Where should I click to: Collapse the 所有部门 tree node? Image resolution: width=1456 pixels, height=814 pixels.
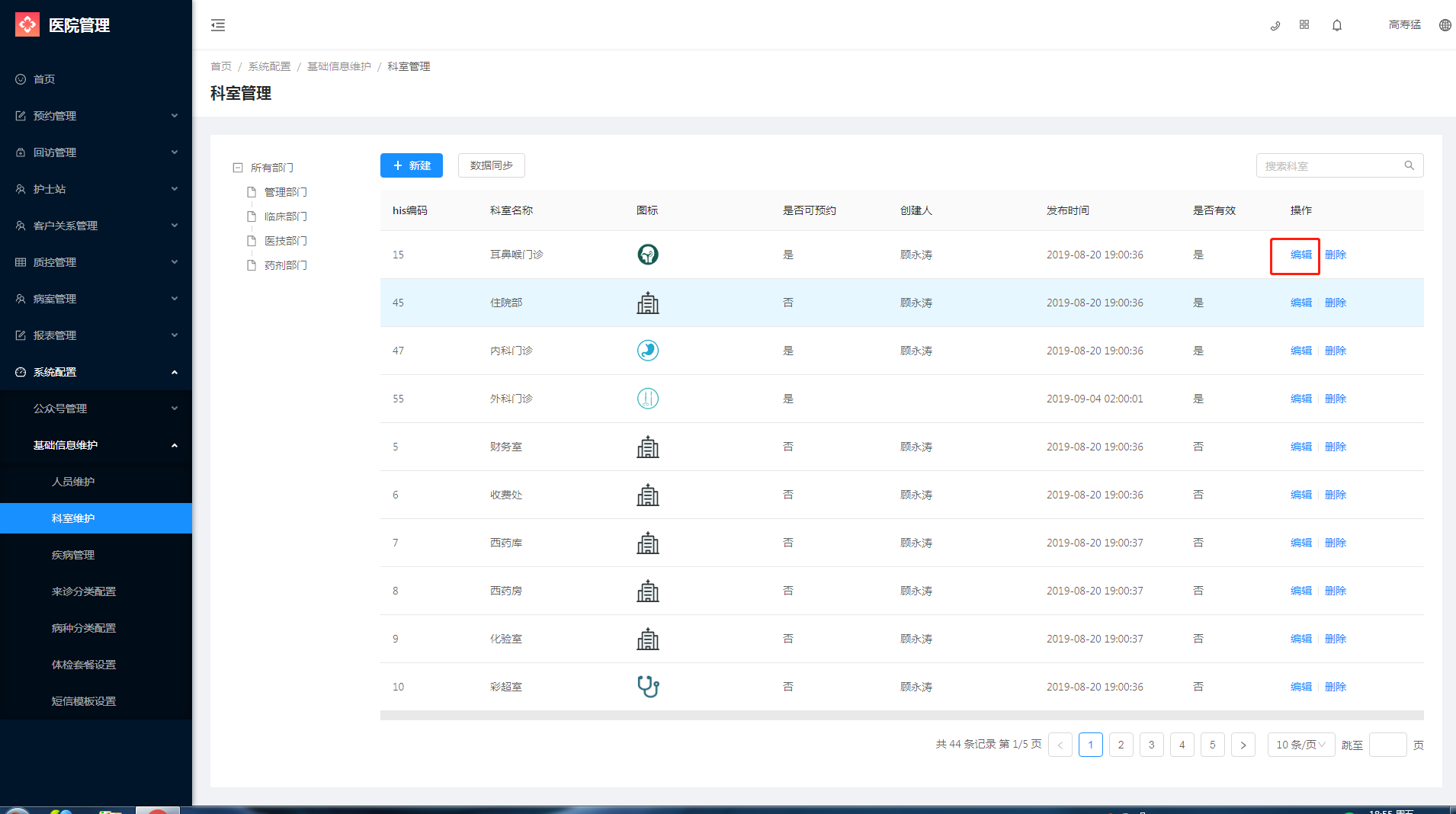238,168
